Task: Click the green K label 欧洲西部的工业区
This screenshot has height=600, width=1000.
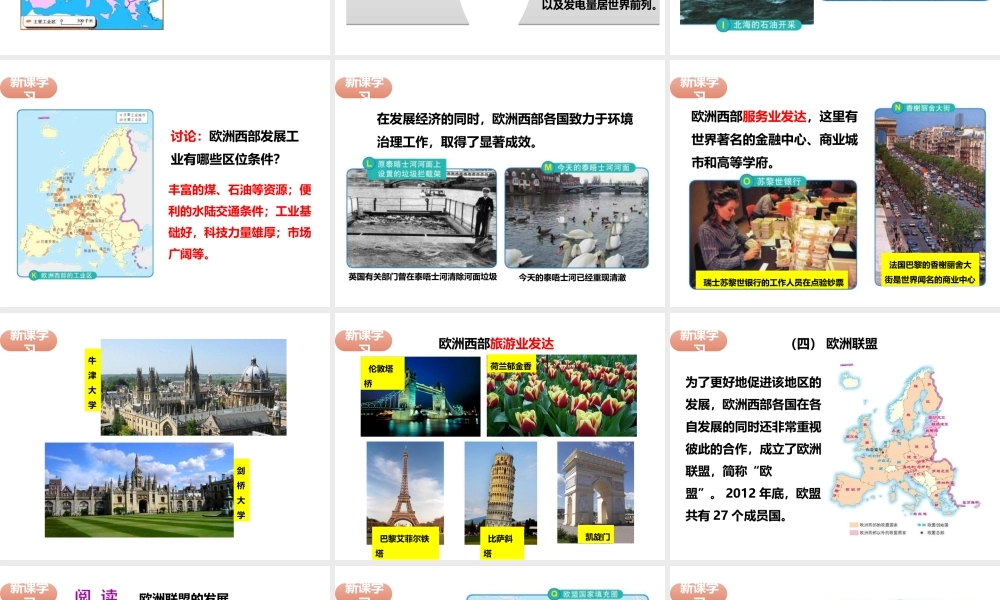Action: (64, 275)
